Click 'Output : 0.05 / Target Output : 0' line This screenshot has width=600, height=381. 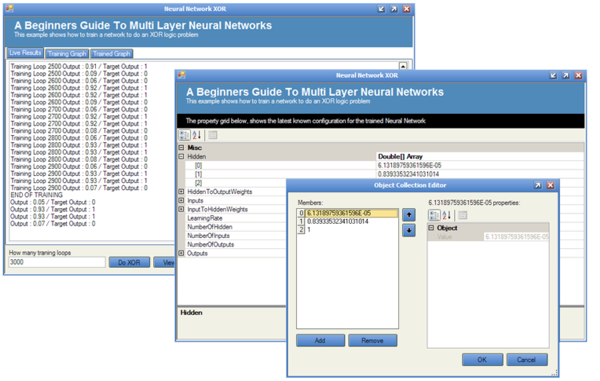pos(53,202)
